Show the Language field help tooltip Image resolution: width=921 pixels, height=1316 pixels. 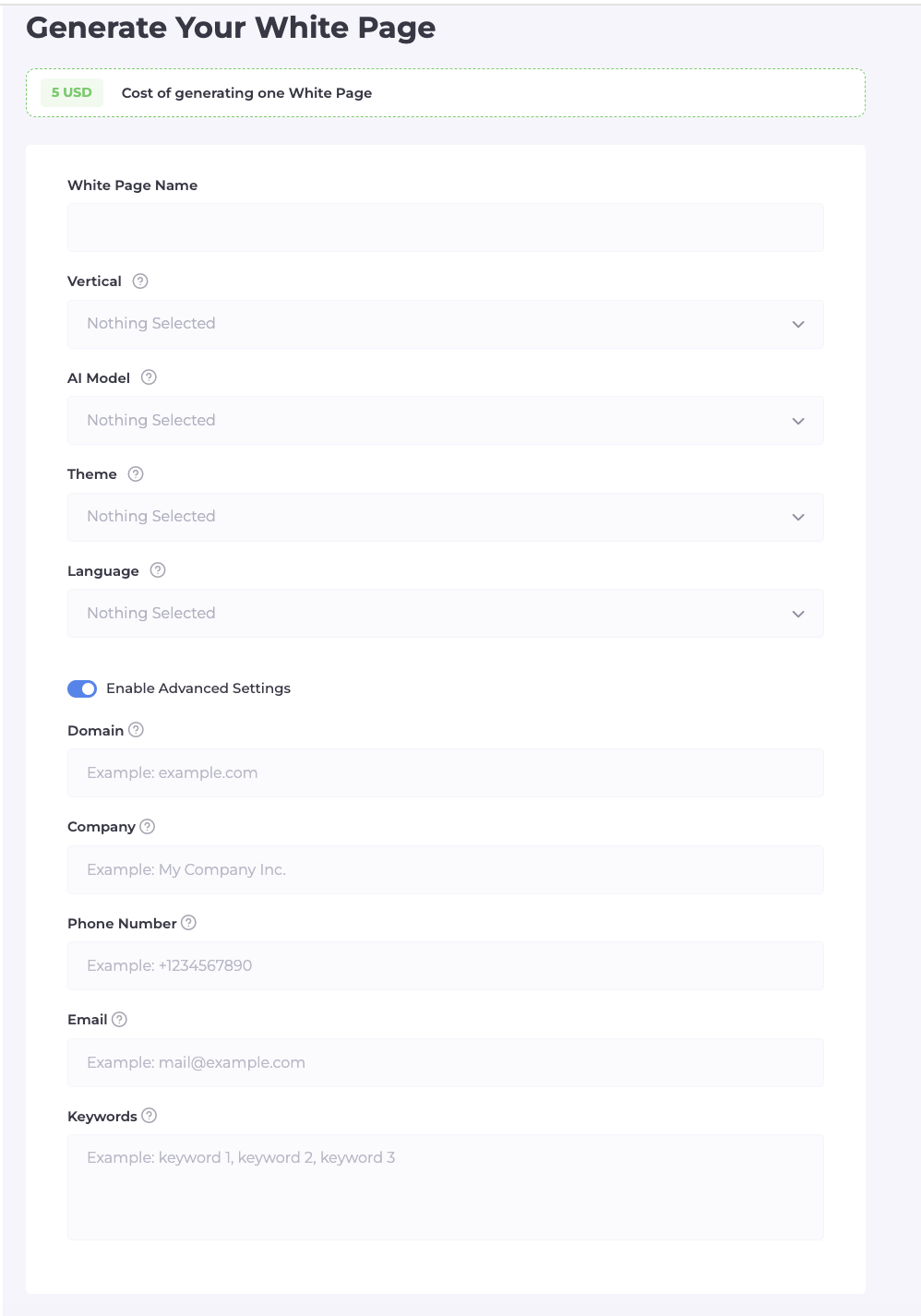158,570
